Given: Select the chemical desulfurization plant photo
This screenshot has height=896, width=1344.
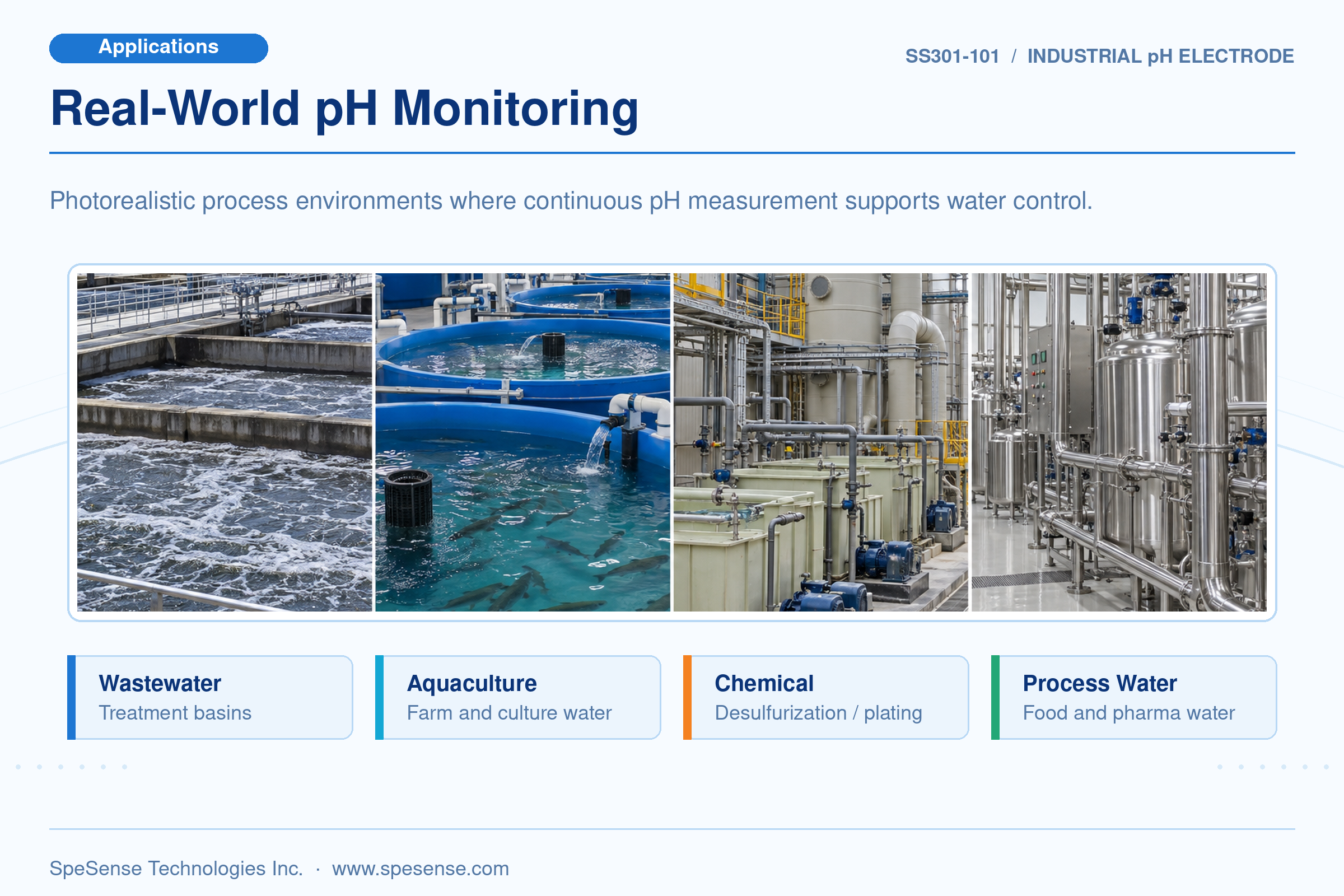Looking at the screenshot, I should coord(820,442).
